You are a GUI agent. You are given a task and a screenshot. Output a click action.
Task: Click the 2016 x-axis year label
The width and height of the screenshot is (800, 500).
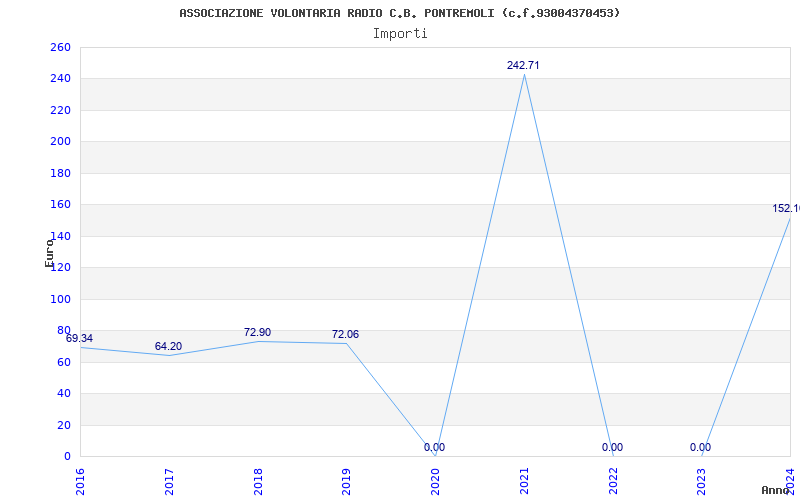coord(80,482)
